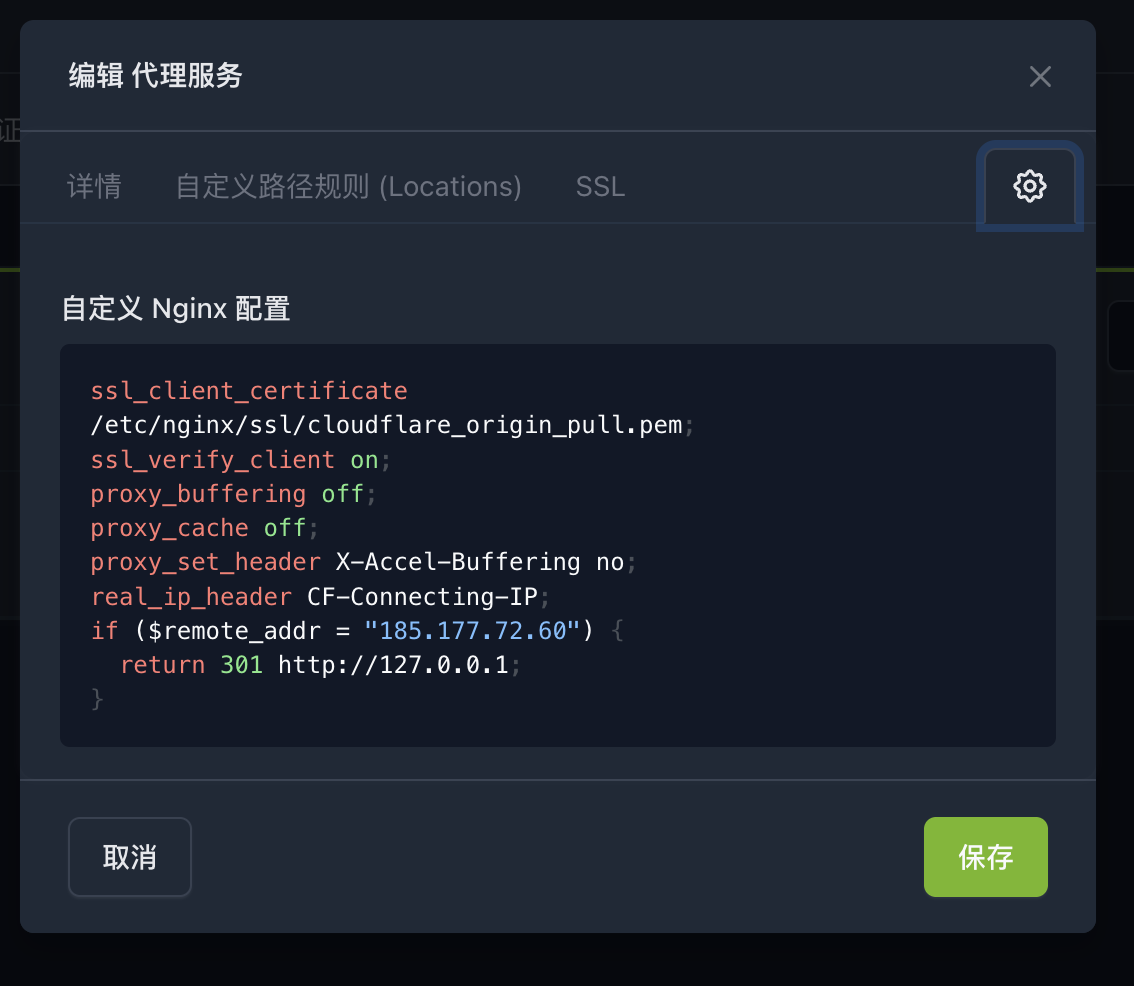Image resolution: width=1134 pixels, height=986 pixels.
Task: Click the proxy_cache off line
Action: pos(204,528)
